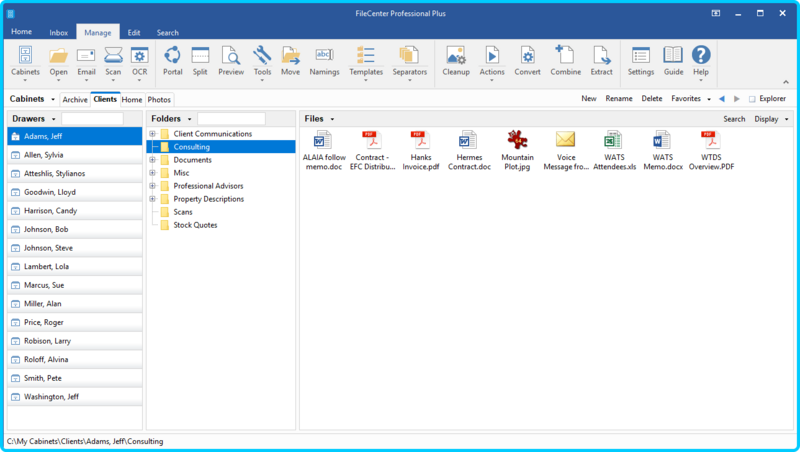Open the Preview tool

(x=231, y=61)
